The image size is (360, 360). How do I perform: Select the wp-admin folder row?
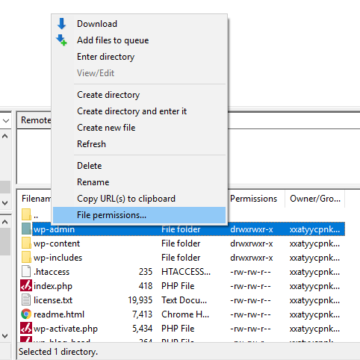pos(188,229)
